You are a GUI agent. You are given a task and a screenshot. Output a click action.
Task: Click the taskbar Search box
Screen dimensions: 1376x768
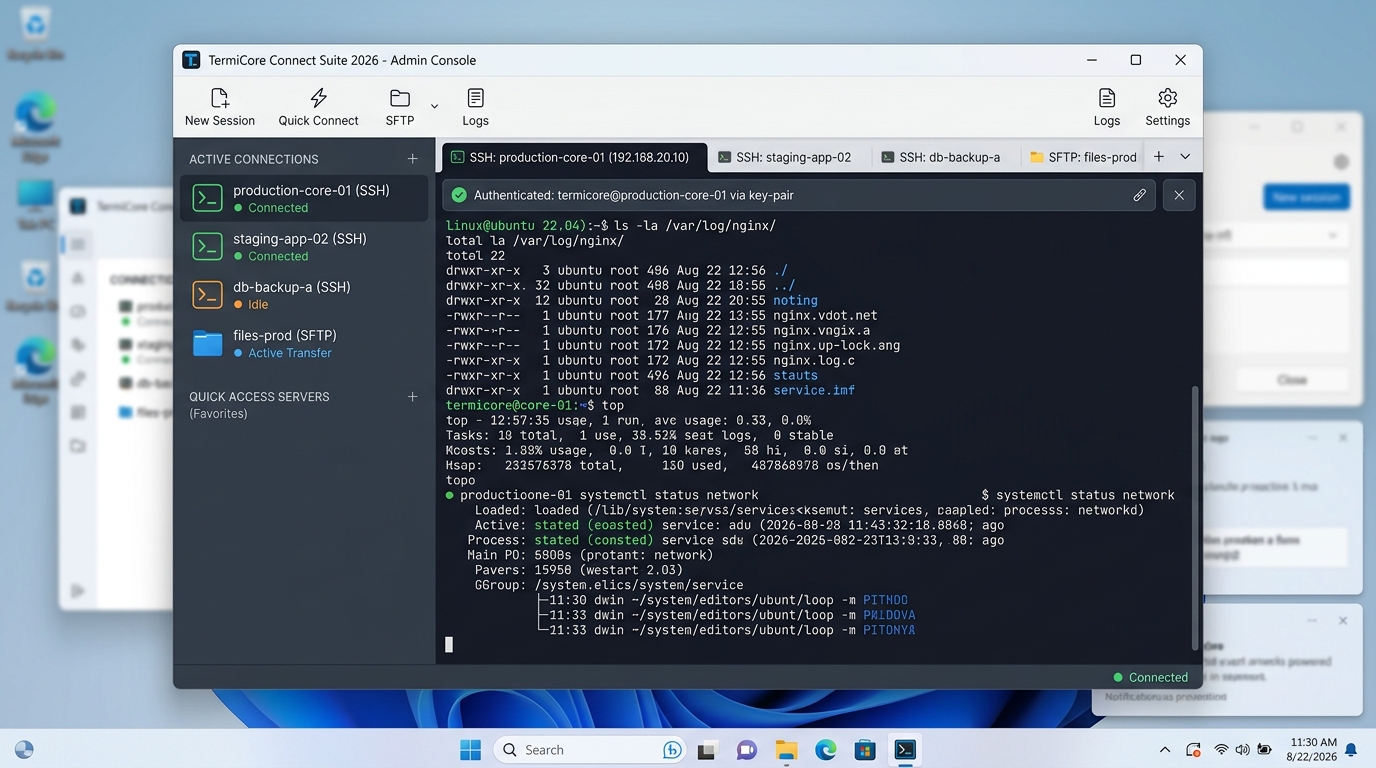point(591,750)
